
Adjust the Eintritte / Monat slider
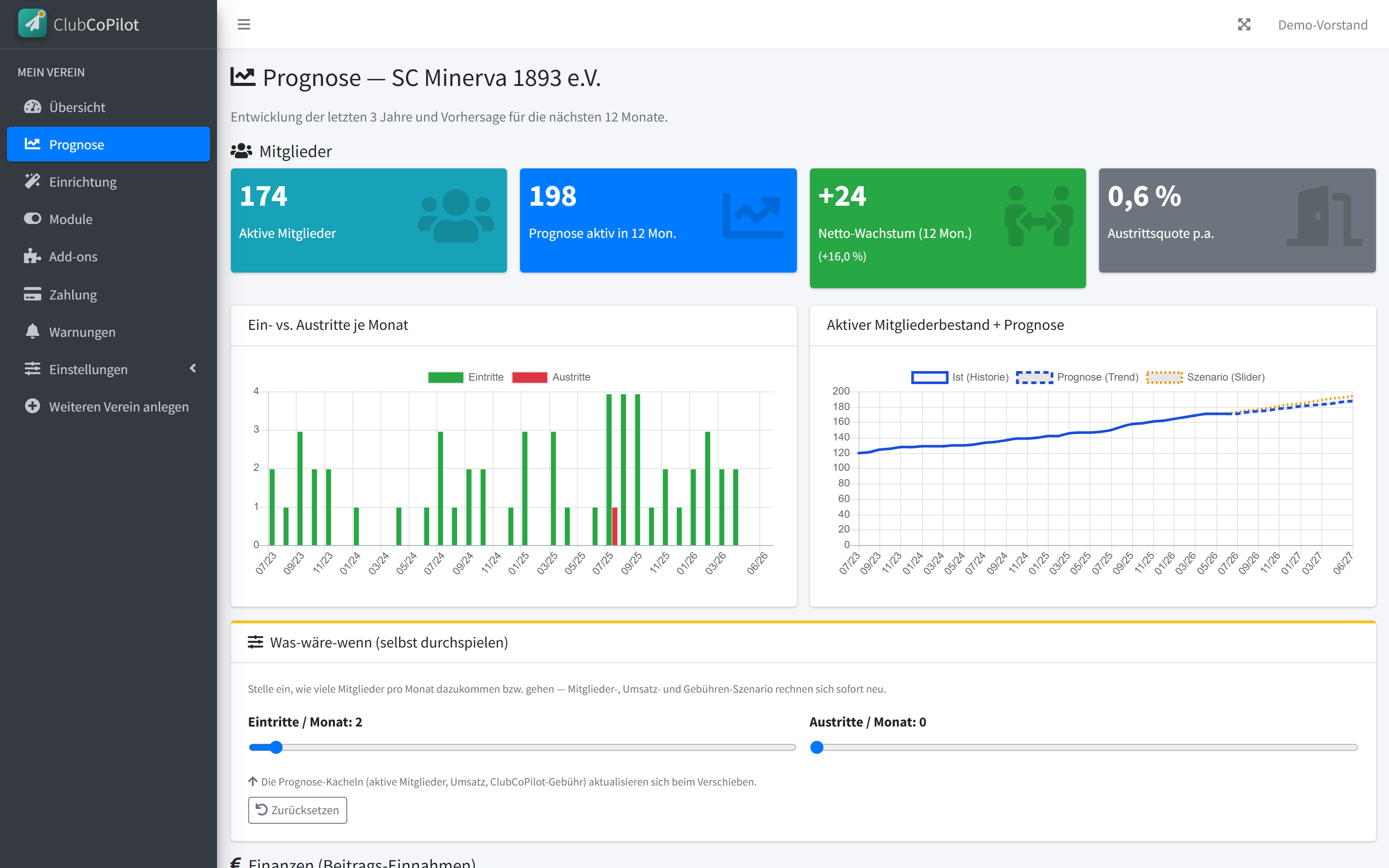click(522, 747)
